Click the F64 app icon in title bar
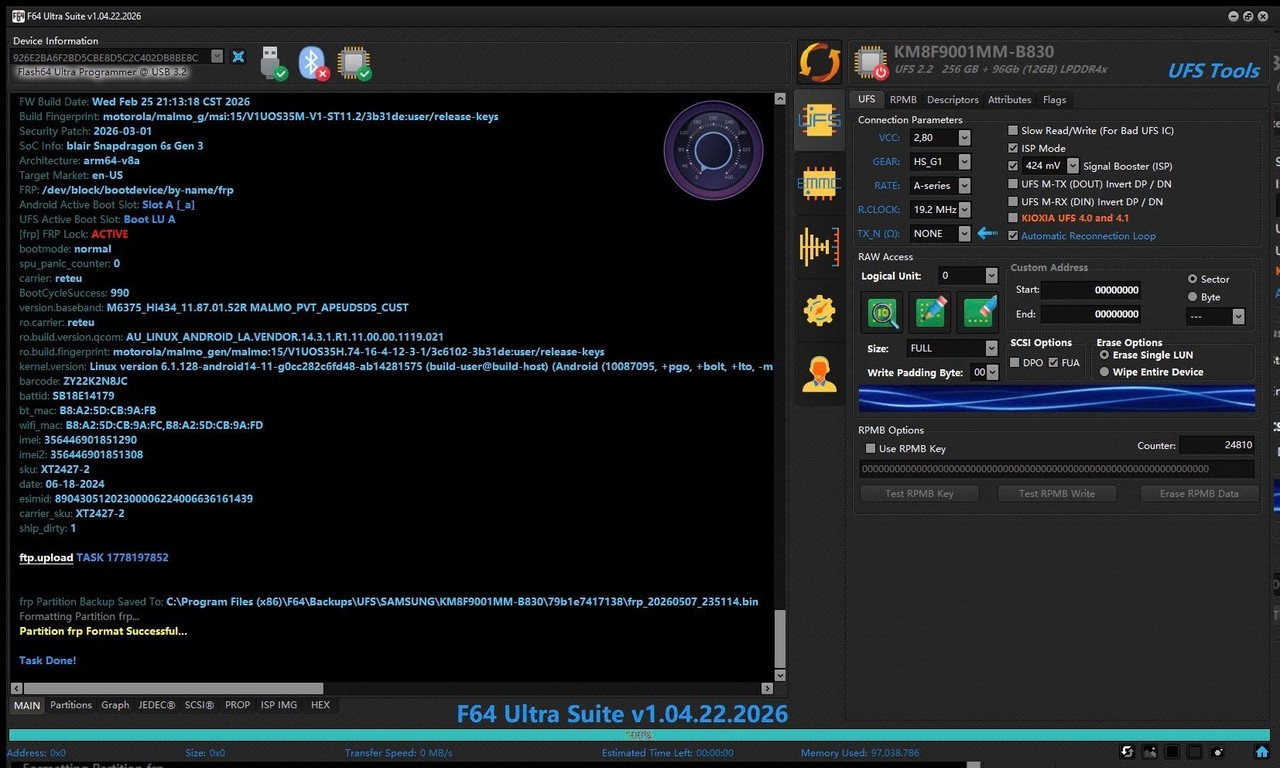Image resolution: width=1280 pixels, height=768 pixels. [18, 16]
